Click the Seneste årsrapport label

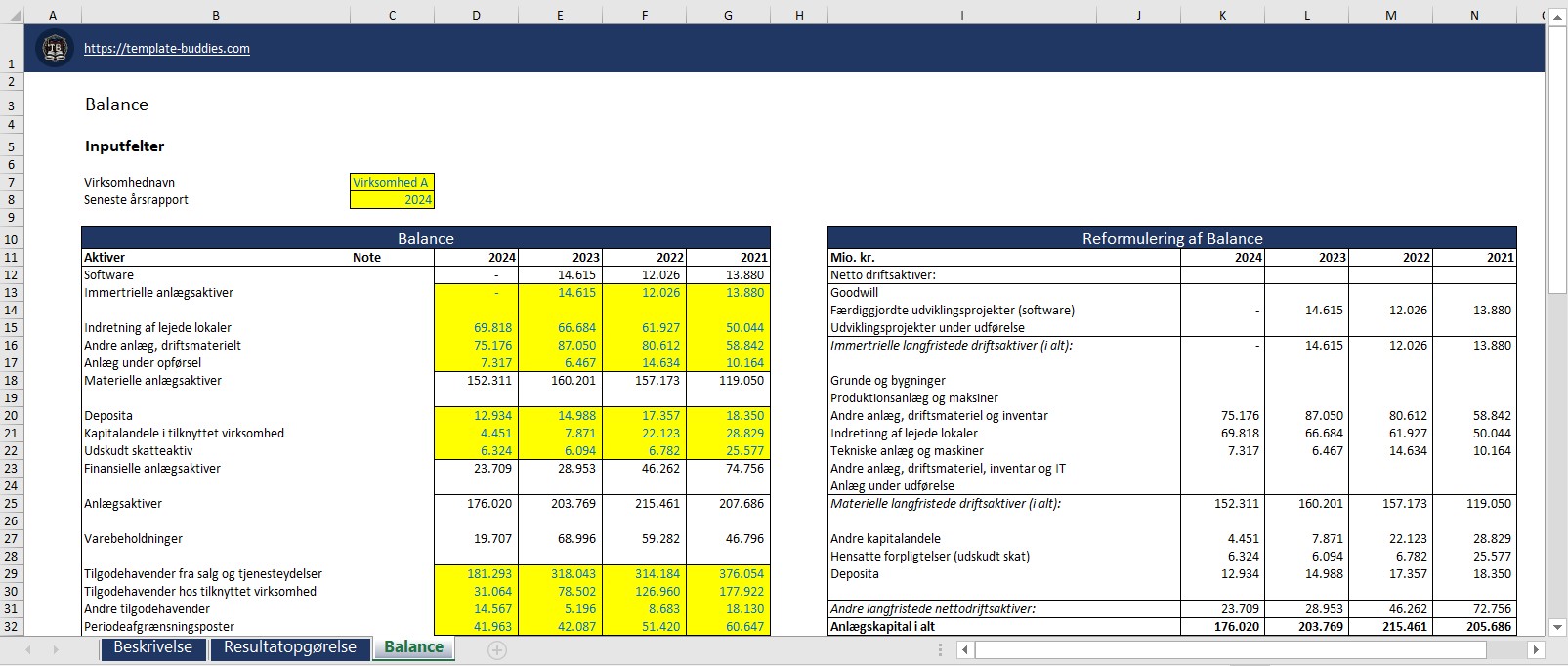click(136, 200)
